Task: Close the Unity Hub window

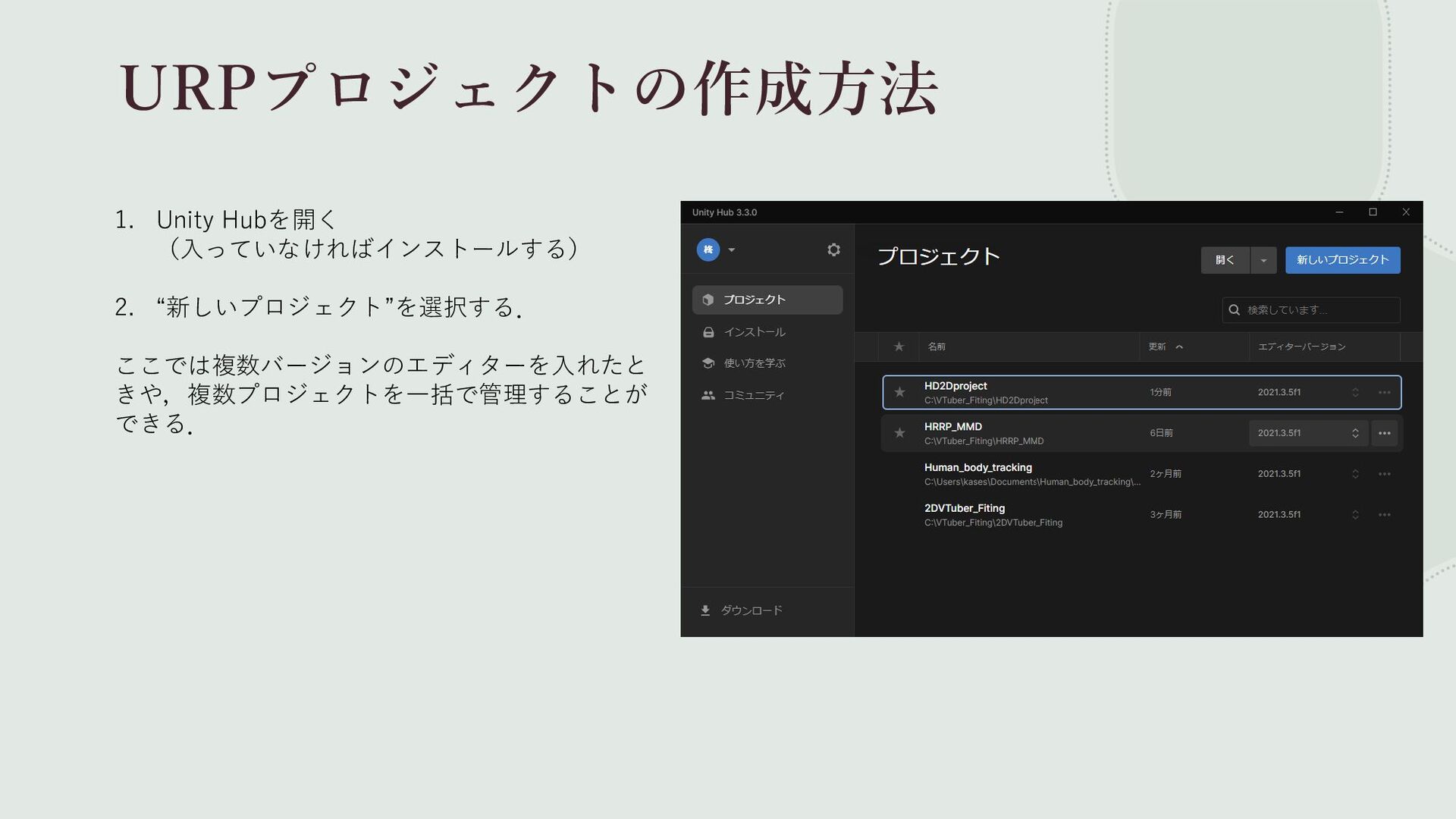Action: (1406, 212)
